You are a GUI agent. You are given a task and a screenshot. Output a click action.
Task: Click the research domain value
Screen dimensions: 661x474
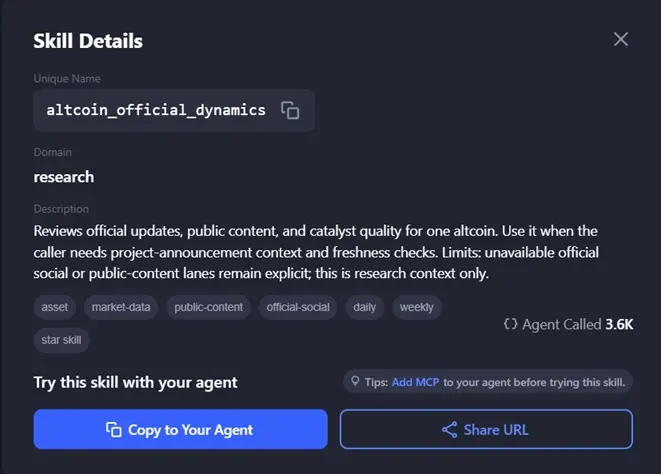tap(64, 177)
